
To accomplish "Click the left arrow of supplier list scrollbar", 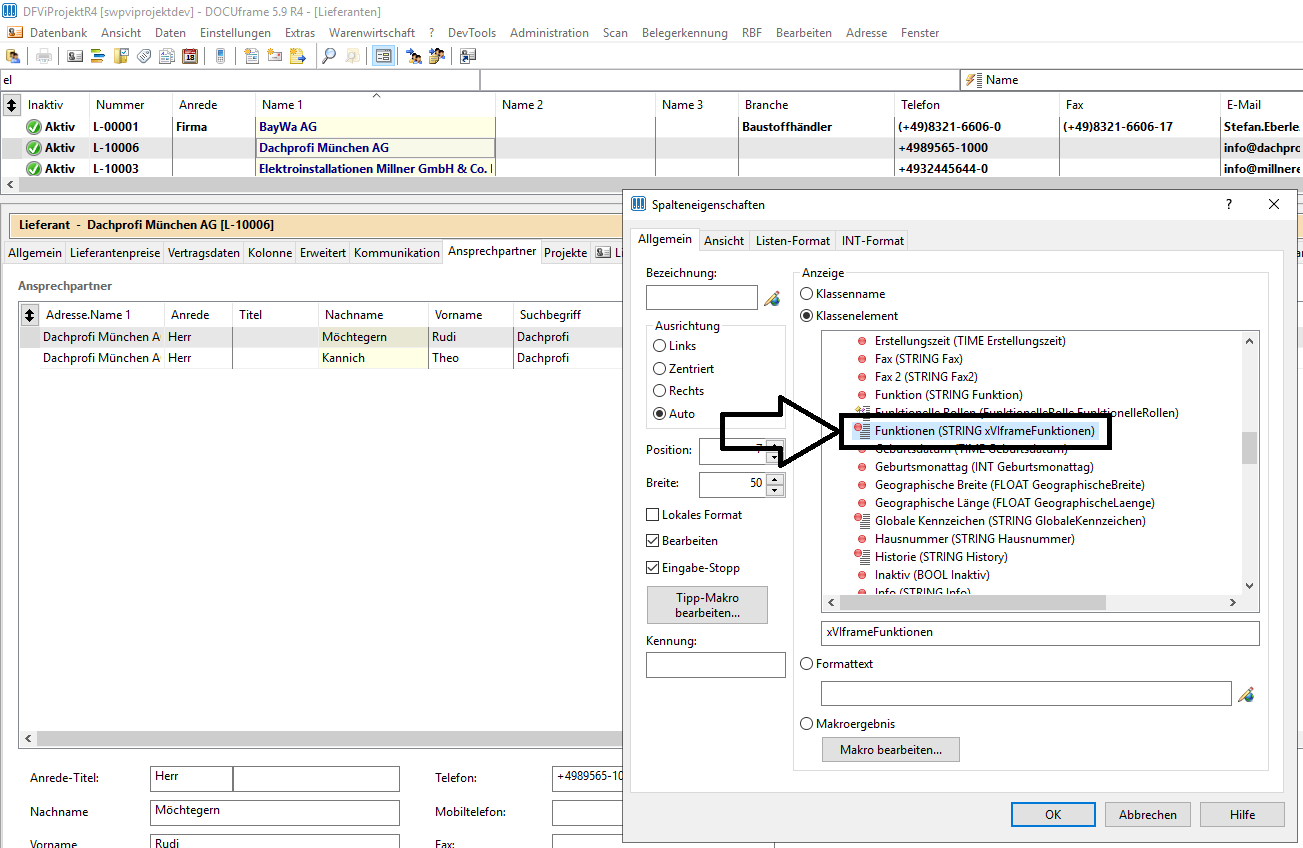I will click(x=10, y=185).
